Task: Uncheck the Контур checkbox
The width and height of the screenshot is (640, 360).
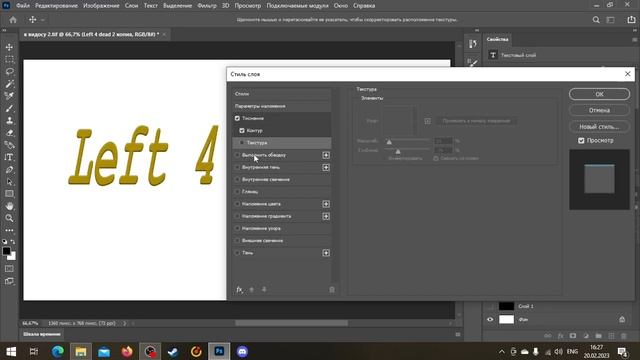Action: [242, 131]
